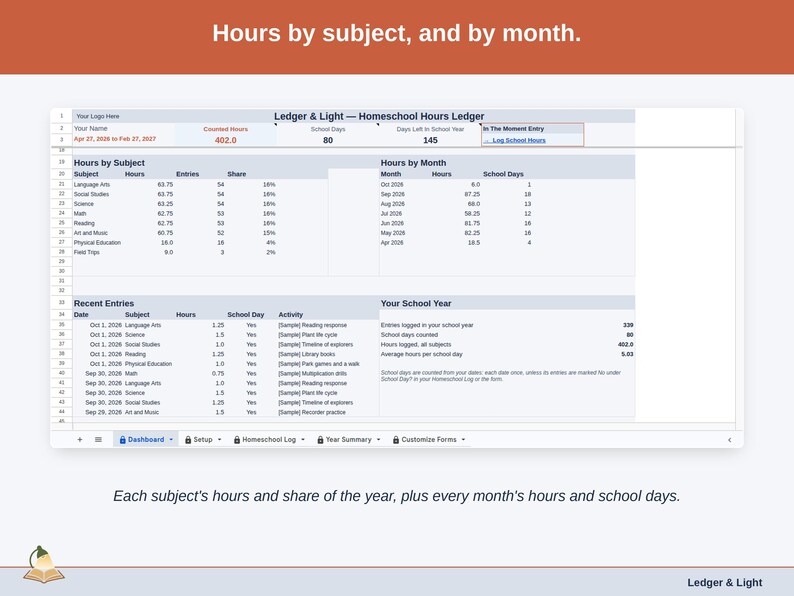794x596 pixels.
Task: Select the Physical Education cell in Hours by Subject
Action: (97, 243)
